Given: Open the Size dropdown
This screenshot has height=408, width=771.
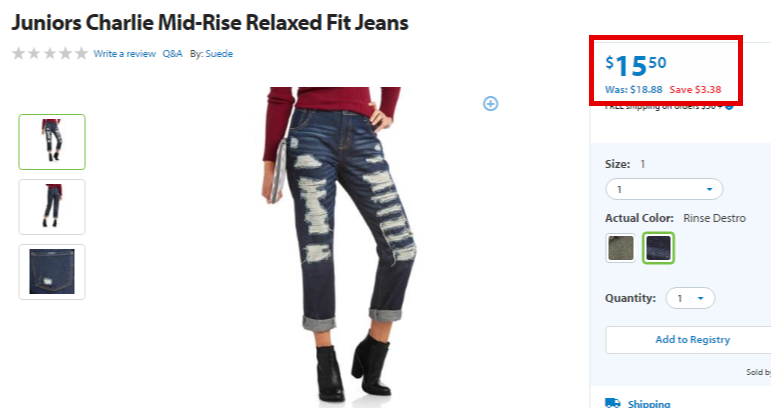Looking at the screenshot, I should [664, 189].
